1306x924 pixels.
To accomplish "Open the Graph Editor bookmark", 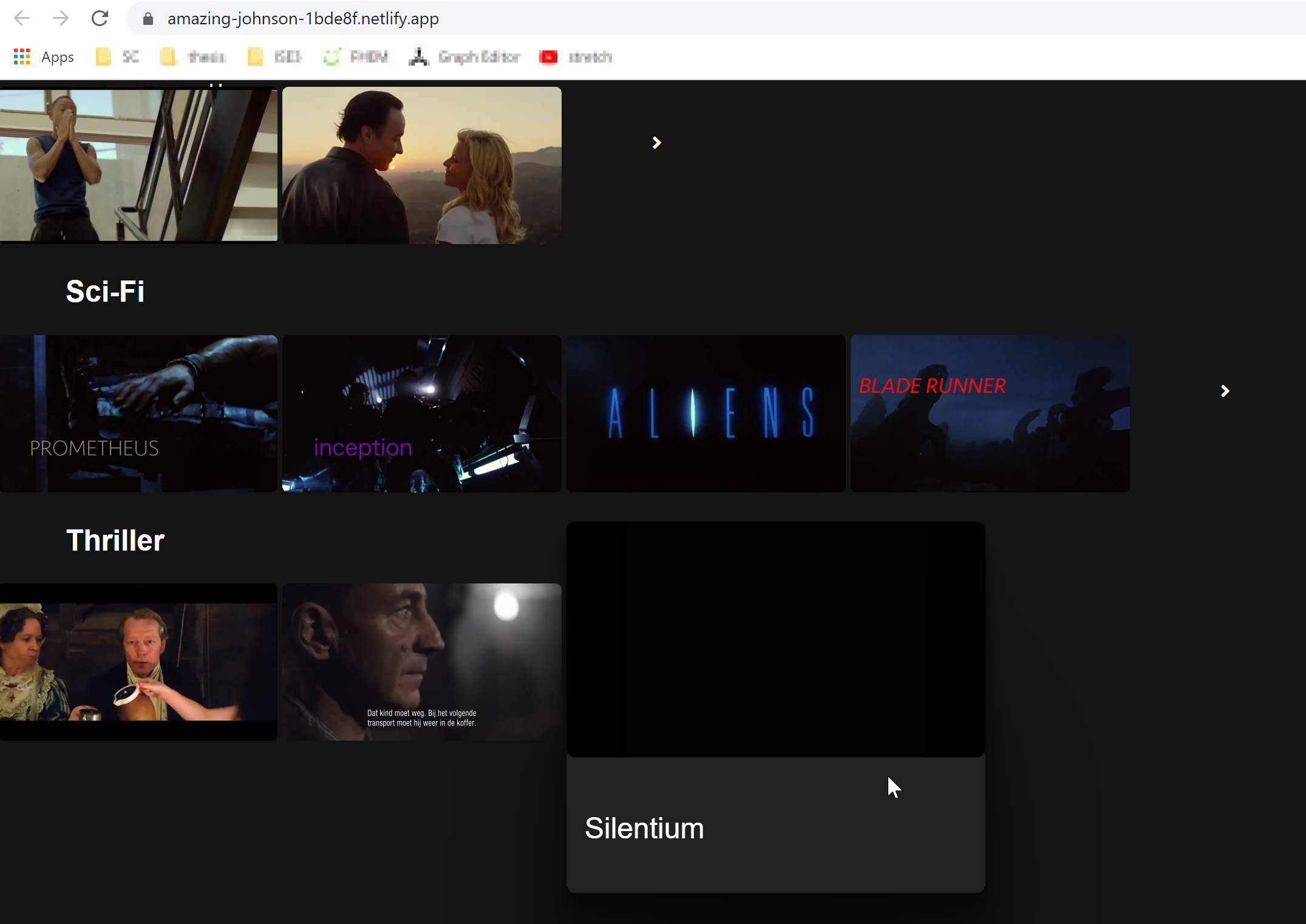I will tap(464, 56).
